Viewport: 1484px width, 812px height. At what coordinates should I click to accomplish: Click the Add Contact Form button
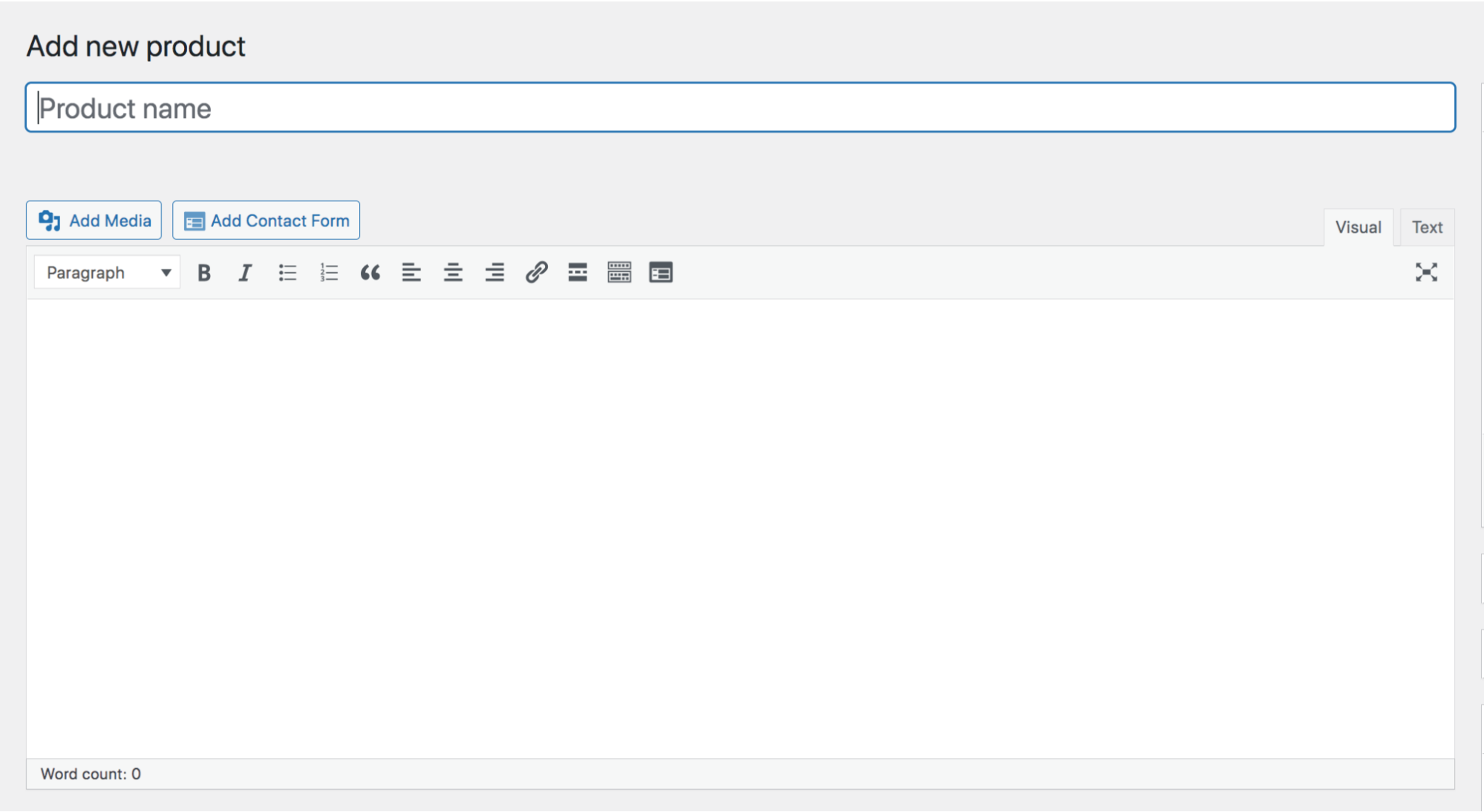[x=267, y=220]
